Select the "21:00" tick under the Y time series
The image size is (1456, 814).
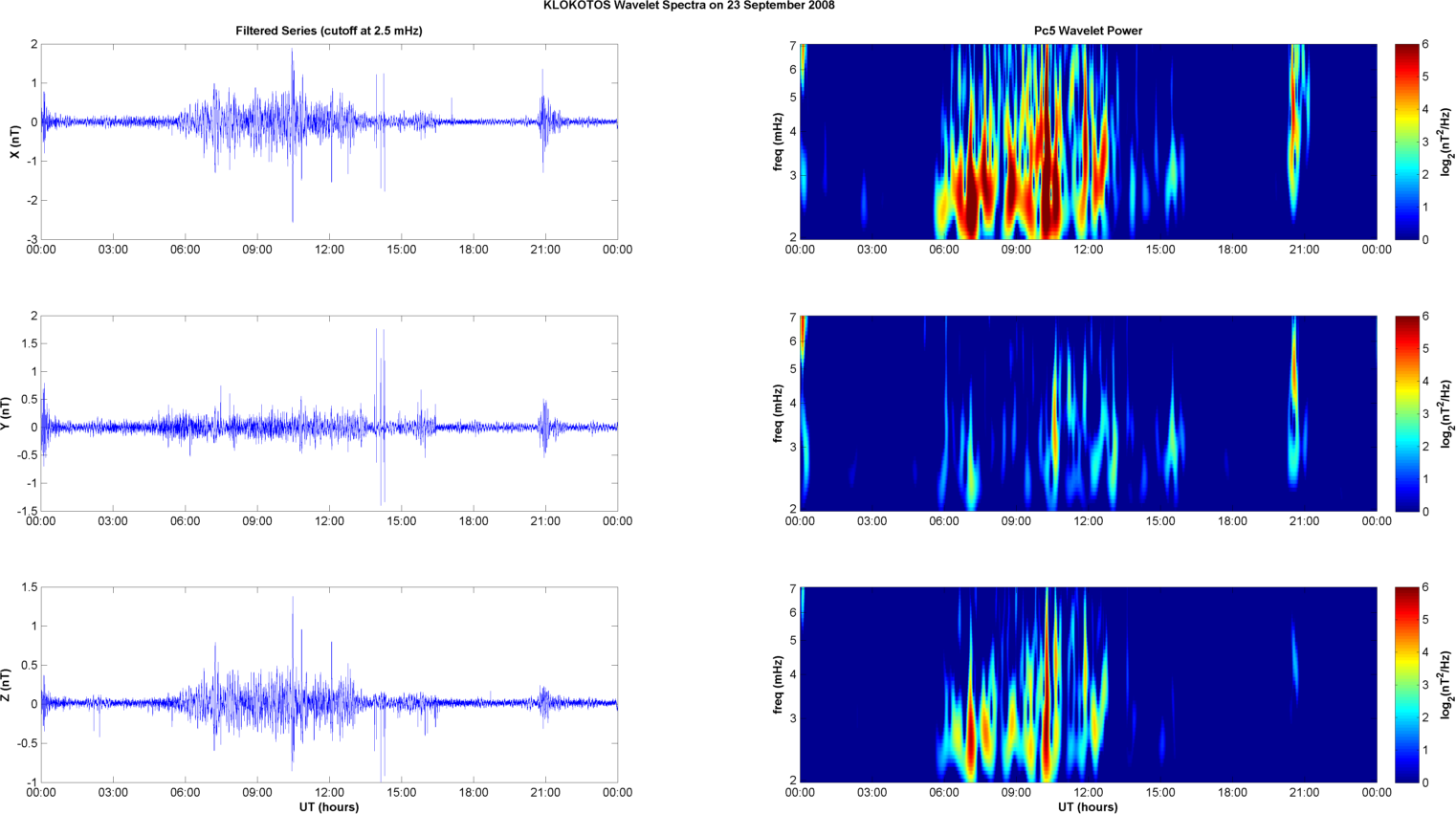click(x=545, y=521)
